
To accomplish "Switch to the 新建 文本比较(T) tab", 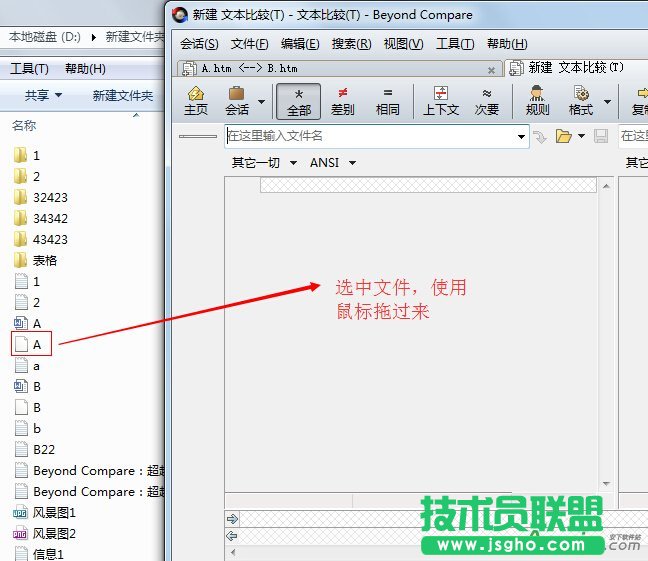I will click(577, 68).
